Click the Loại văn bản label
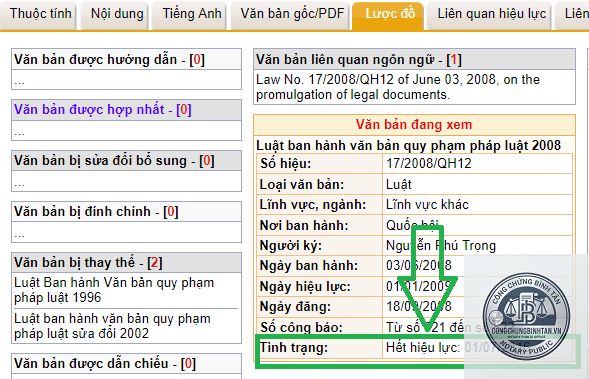The height and width of the screenshot is (379, 589). click(x=302, y=184)
